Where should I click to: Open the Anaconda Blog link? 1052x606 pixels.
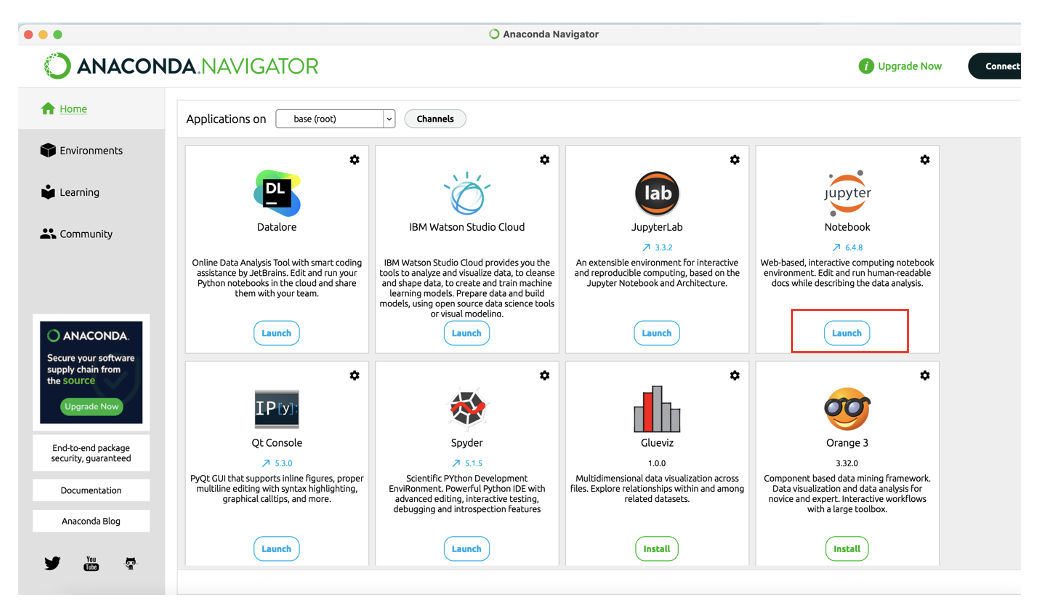(91, 521)
